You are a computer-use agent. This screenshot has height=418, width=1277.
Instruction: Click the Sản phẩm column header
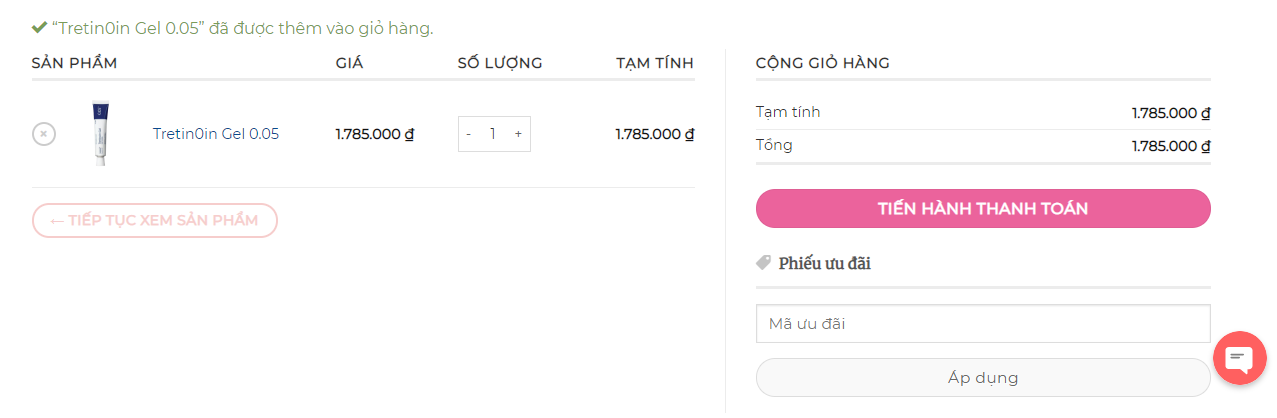point(75,63)
